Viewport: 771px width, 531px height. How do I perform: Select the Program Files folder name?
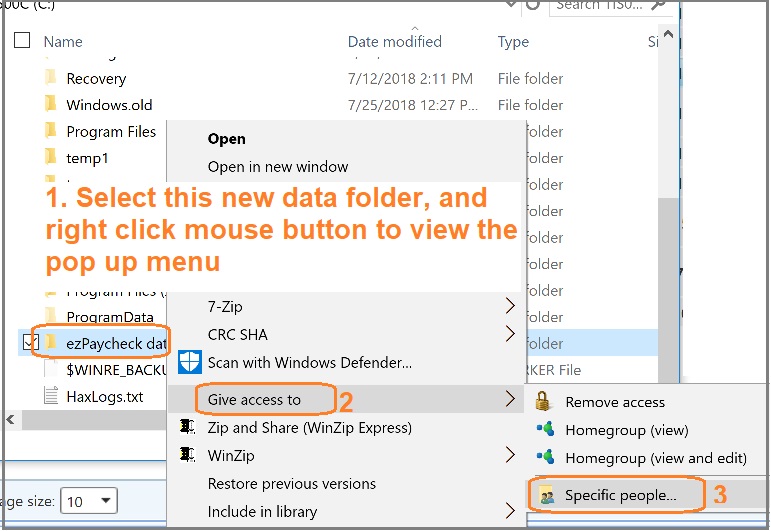click(111, 131)
